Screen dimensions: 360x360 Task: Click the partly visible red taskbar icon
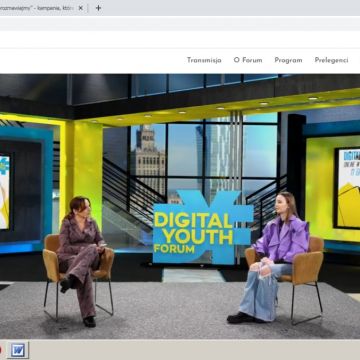coord(1,350)
